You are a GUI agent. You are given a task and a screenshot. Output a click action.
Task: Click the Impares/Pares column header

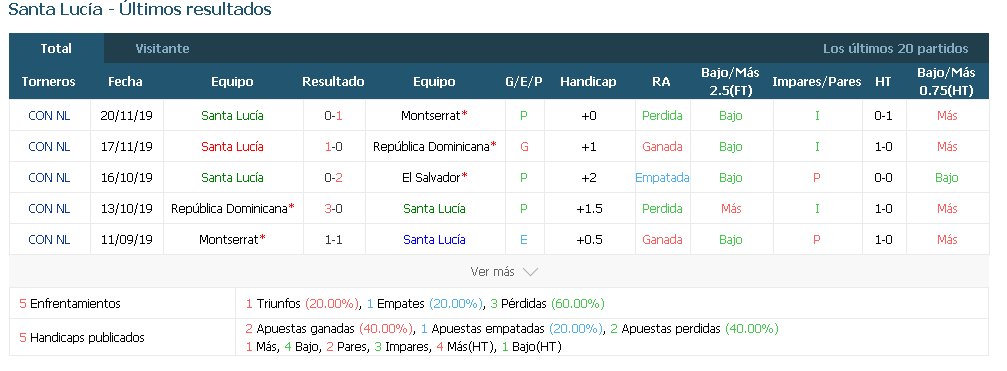(817, 82)
